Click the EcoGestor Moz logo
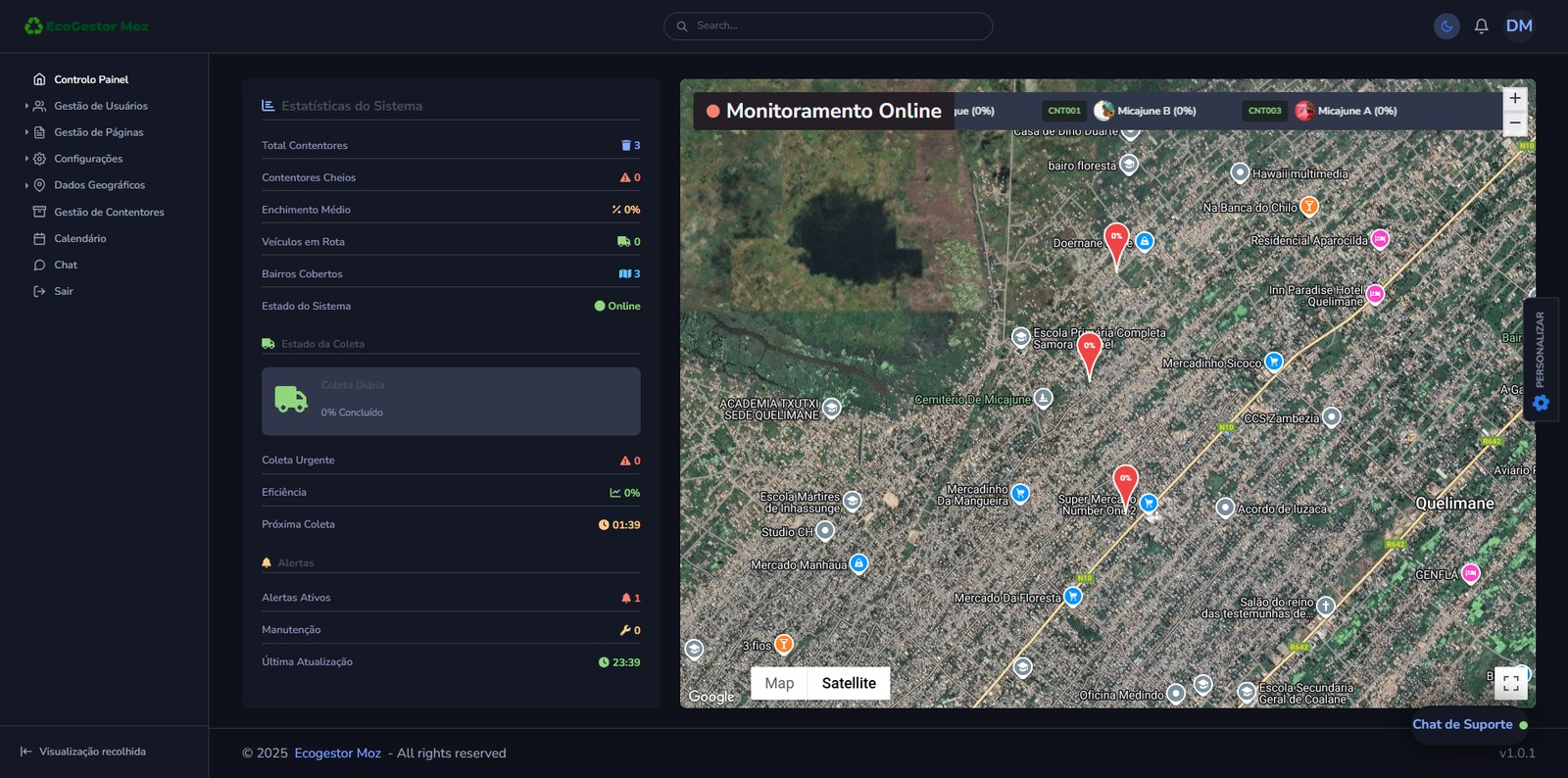Screen dimensions: 1568x778 86,26
